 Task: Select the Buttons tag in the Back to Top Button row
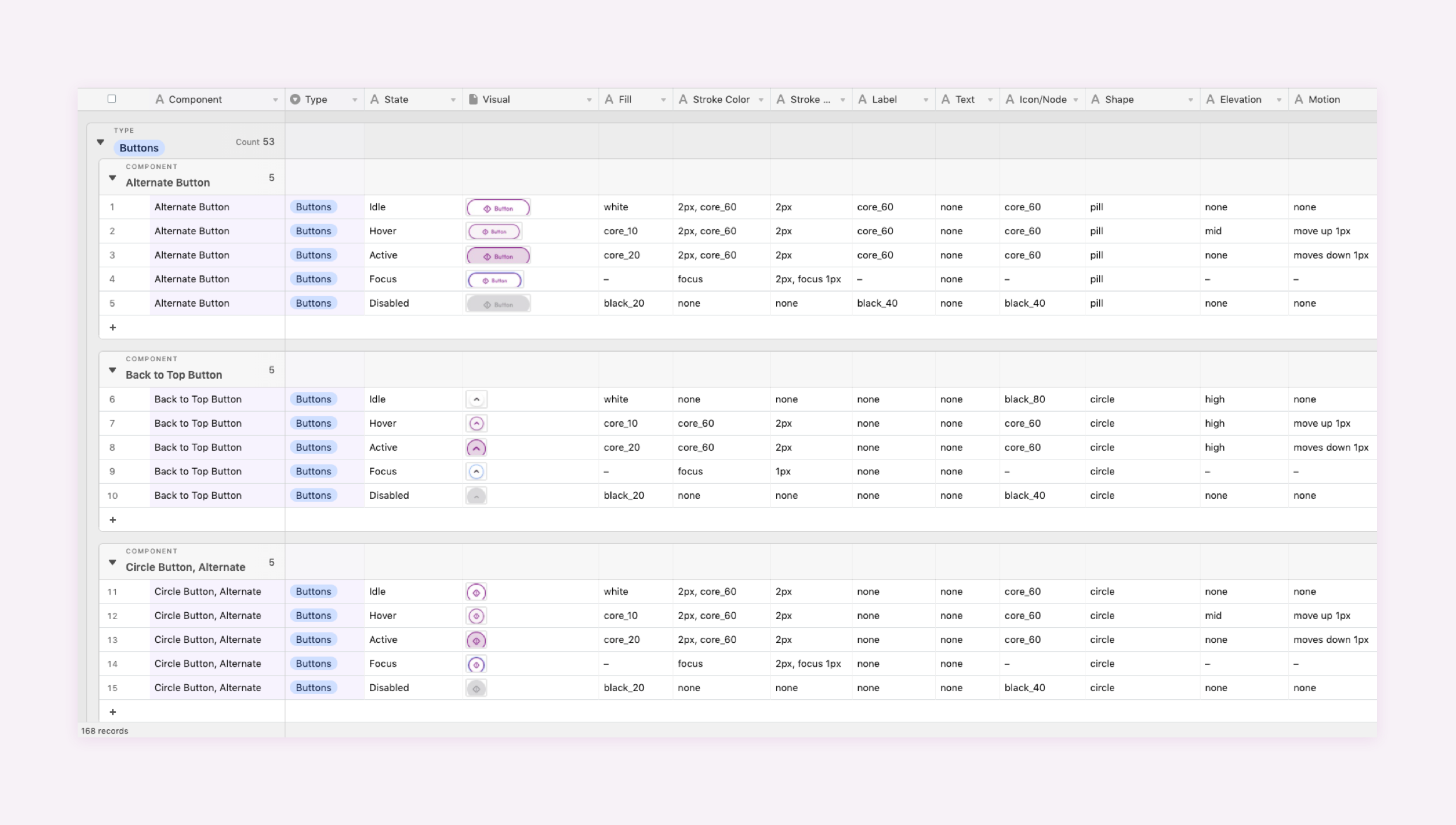[314, 399]
